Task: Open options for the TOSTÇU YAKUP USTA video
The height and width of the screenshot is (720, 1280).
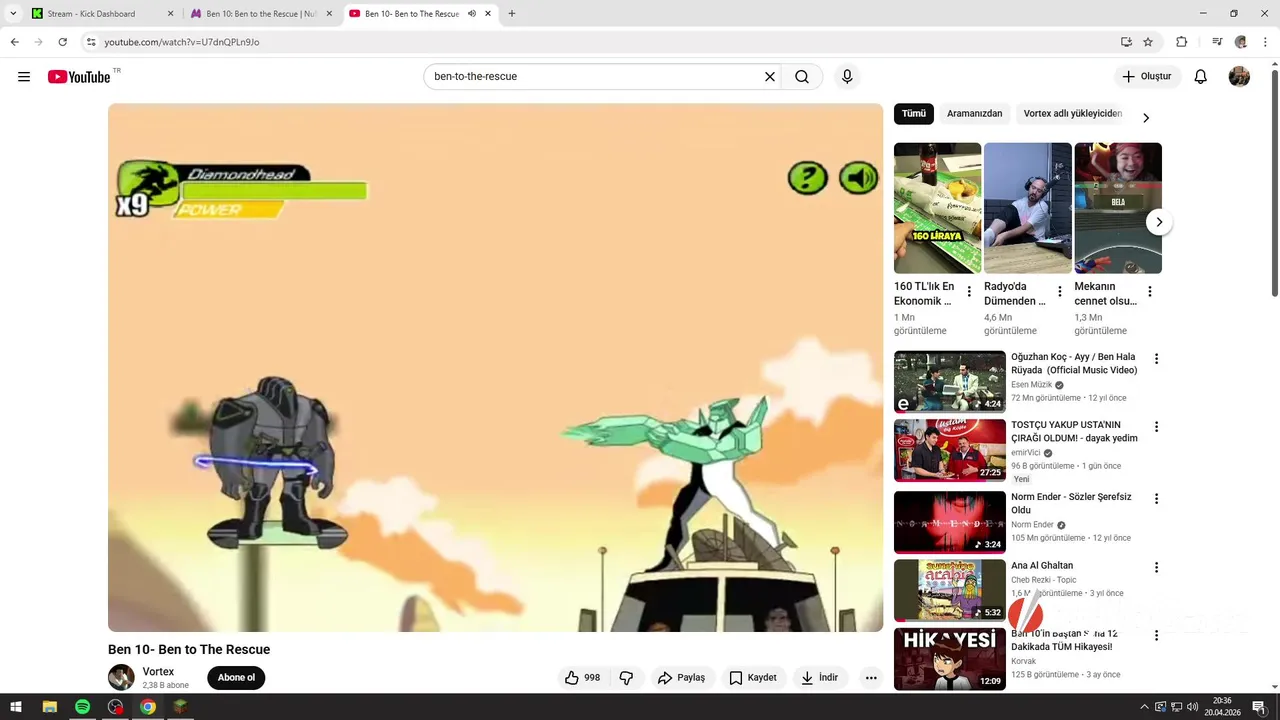Action: (1156, 427)
